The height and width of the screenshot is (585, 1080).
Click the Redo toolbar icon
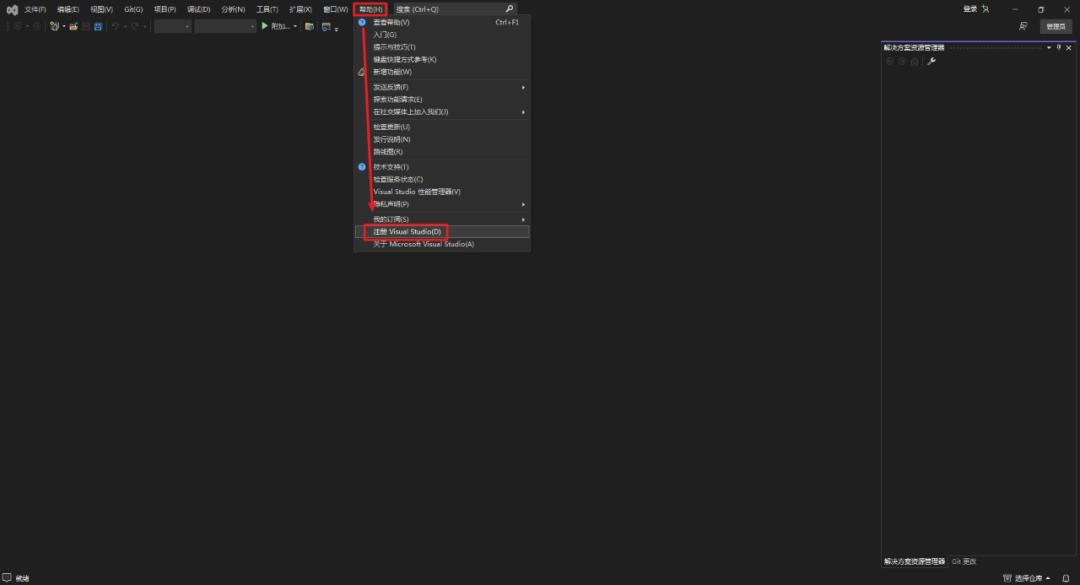coord(135,26)
